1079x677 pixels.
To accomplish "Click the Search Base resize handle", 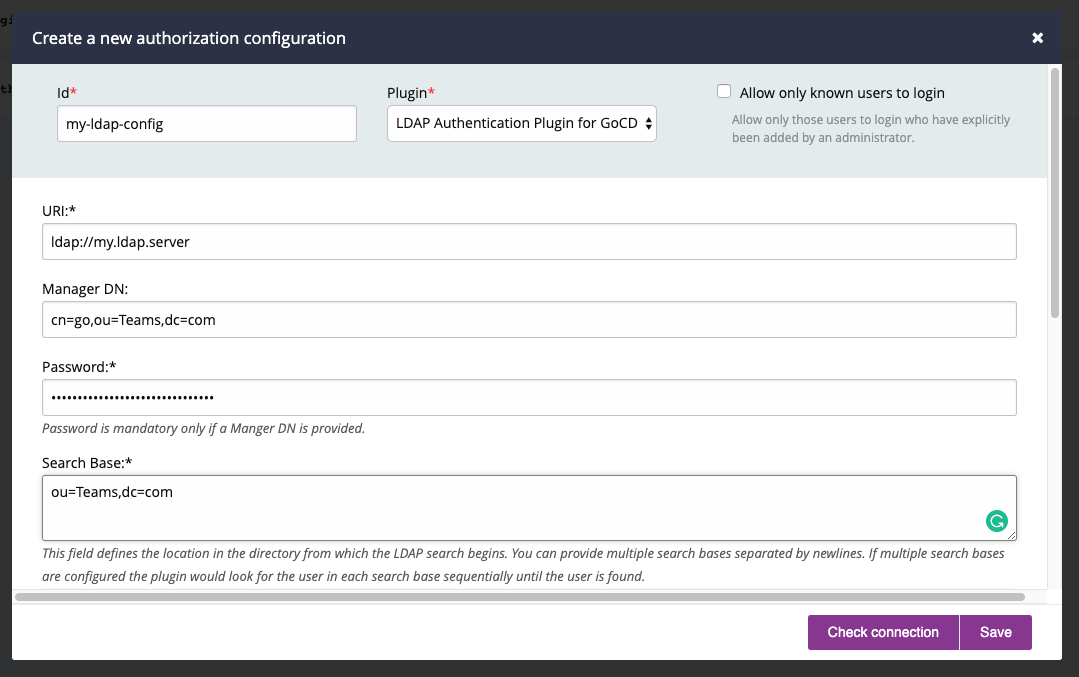I will point(1011,535).
